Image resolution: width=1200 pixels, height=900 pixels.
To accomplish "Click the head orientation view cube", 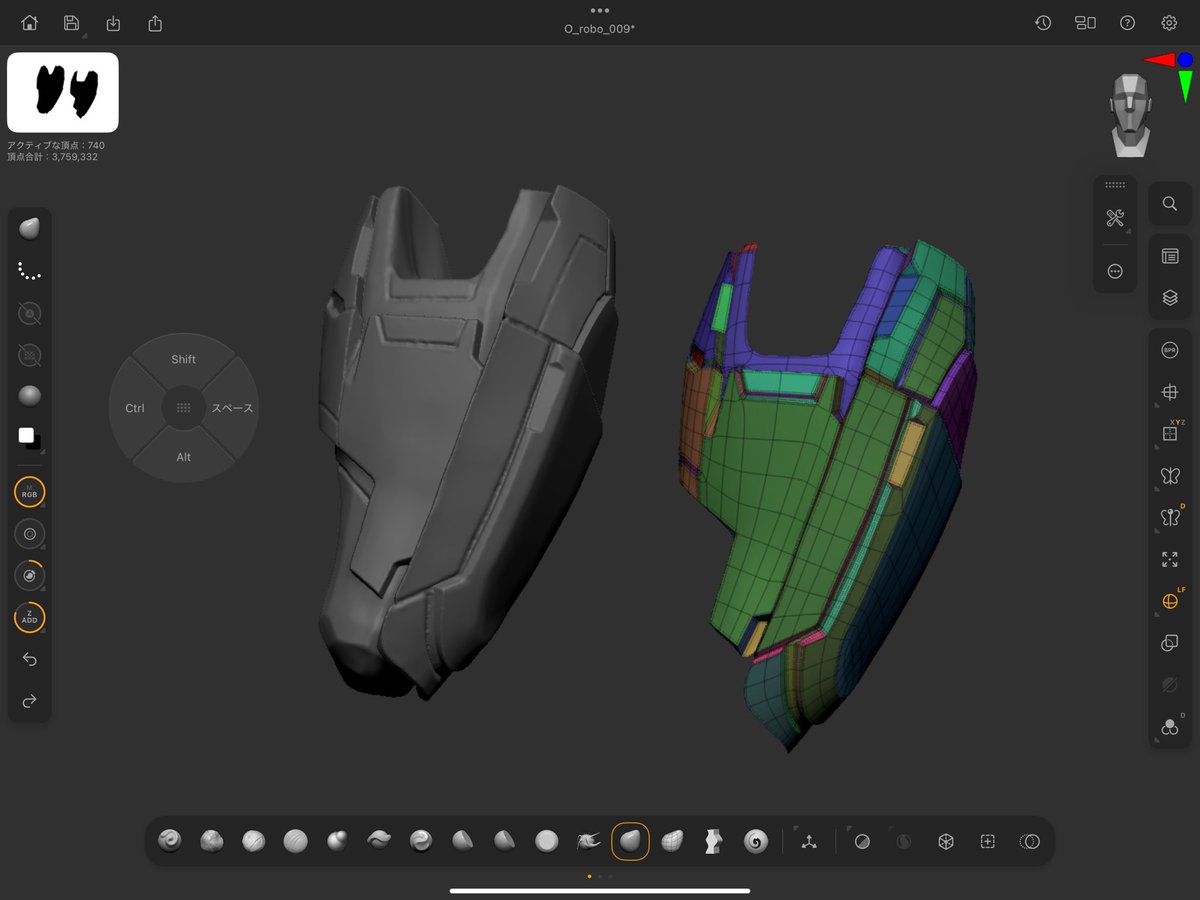I will point(1130,115).
